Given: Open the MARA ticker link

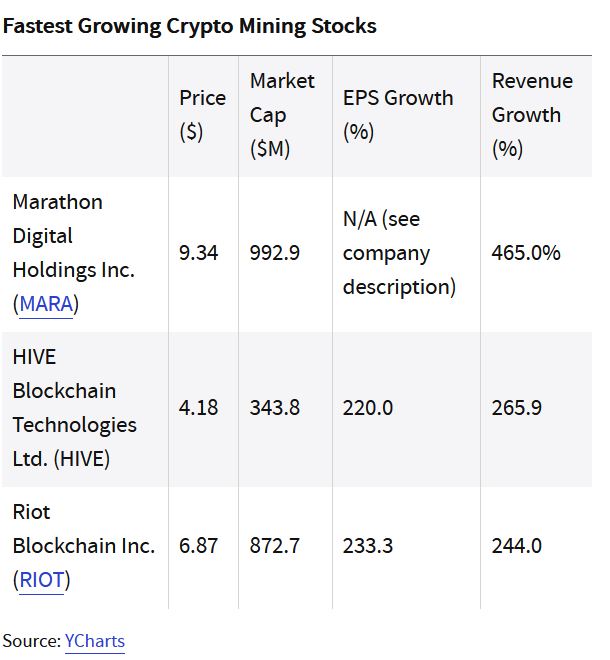Looking at the screenshot, I should [x=46, y=304].
